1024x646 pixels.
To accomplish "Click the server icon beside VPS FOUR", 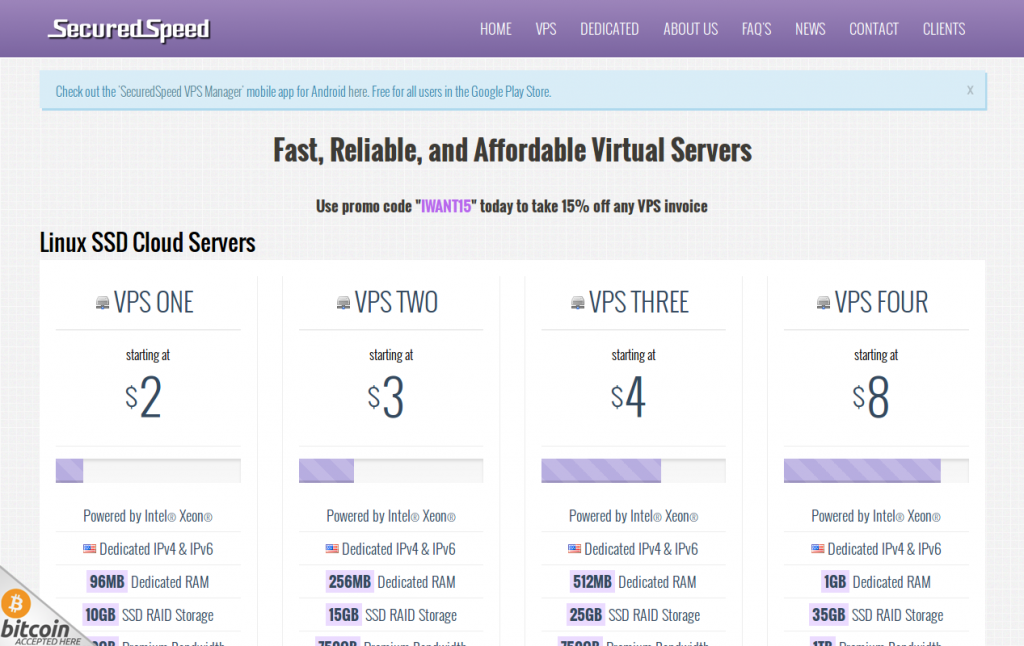I will coord(824,303).
